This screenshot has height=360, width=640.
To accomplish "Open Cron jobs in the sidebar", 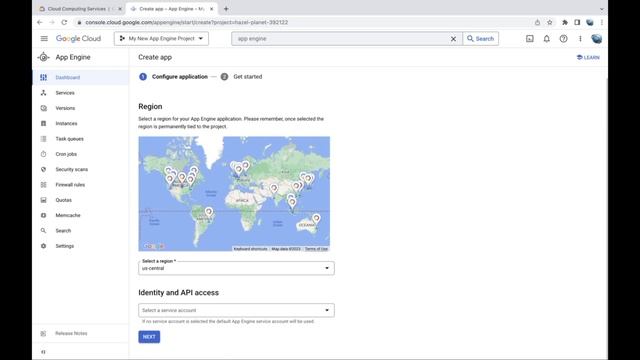I will pos(80,154).
